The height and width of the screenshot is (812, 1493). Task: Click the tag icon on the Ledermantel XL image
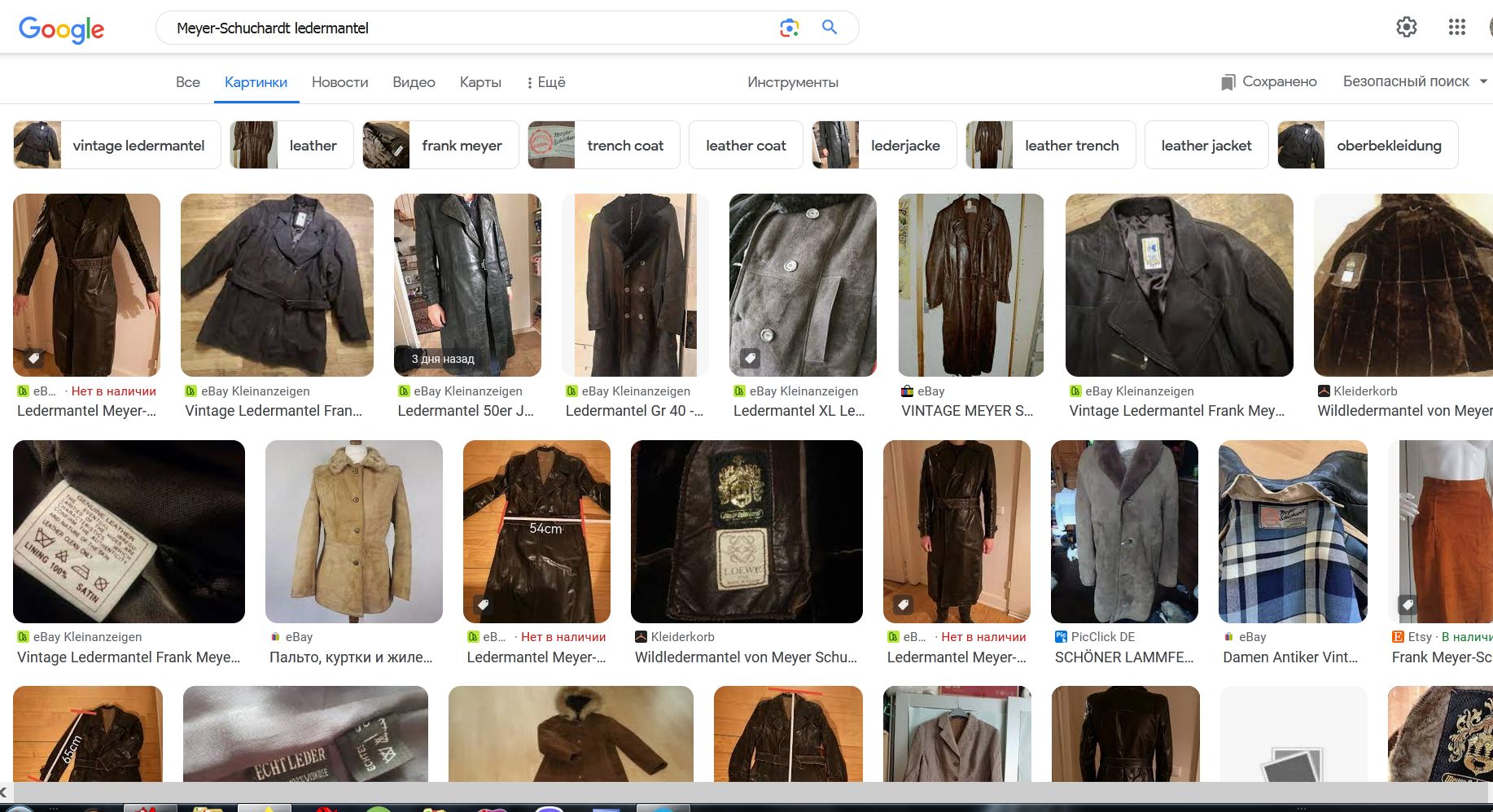click(750, 358)
